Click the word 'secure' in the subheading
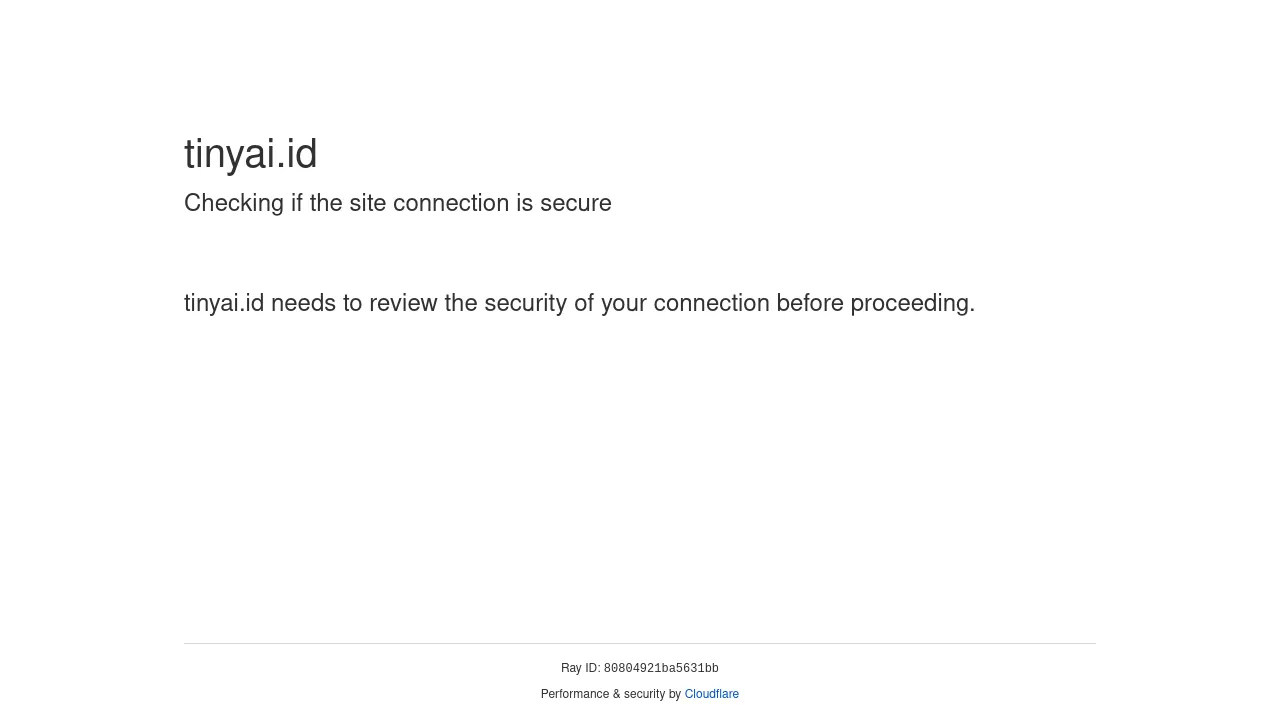 (575, 203)
